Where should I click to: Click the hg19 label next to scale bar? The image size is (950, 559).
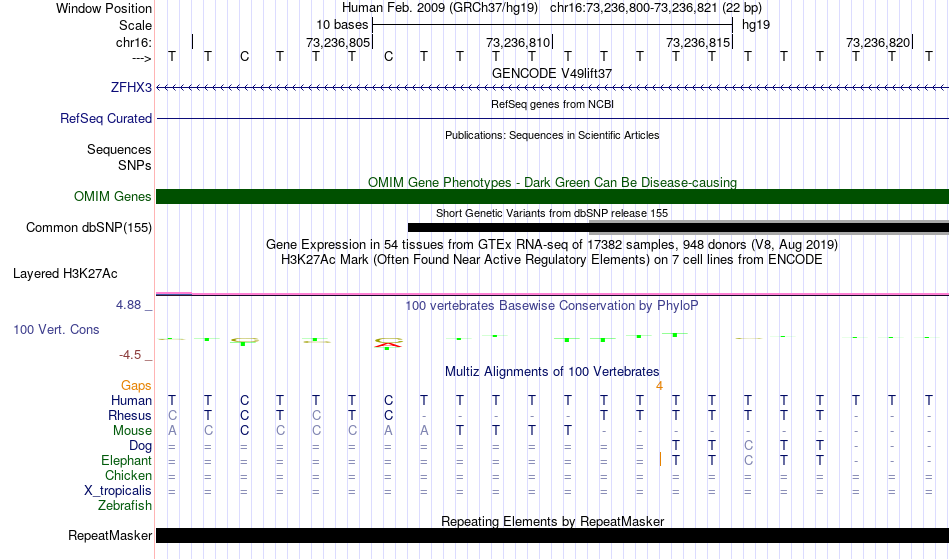756,25
